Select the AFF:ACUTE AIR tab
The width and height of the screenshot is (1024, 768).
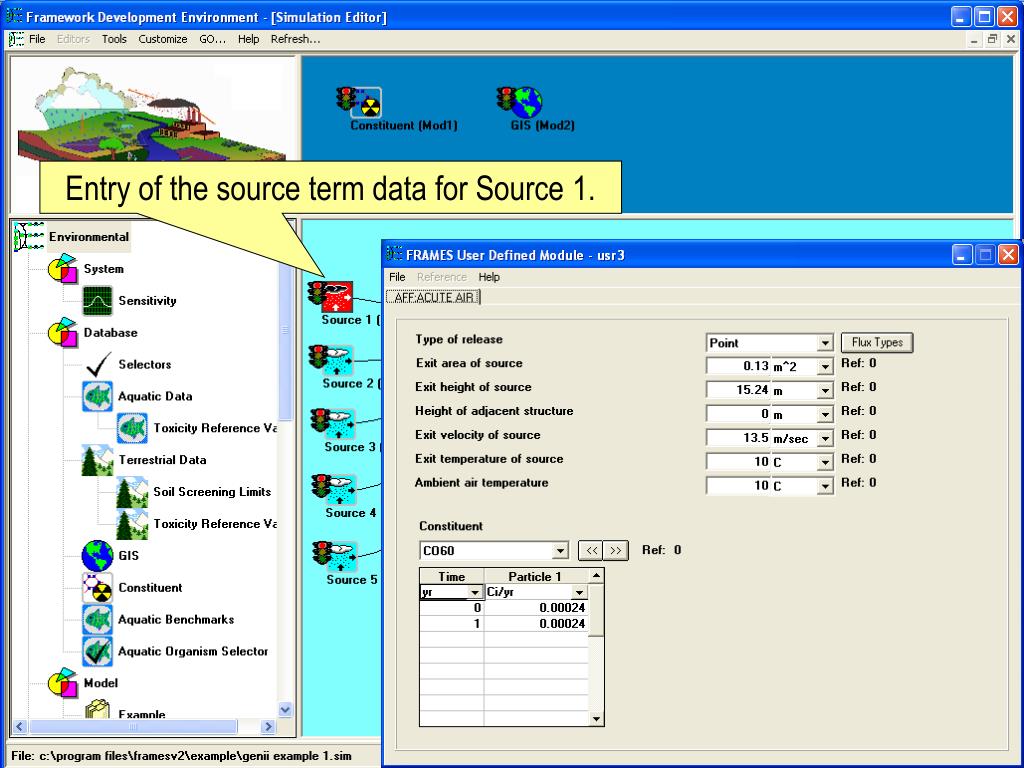434,297
